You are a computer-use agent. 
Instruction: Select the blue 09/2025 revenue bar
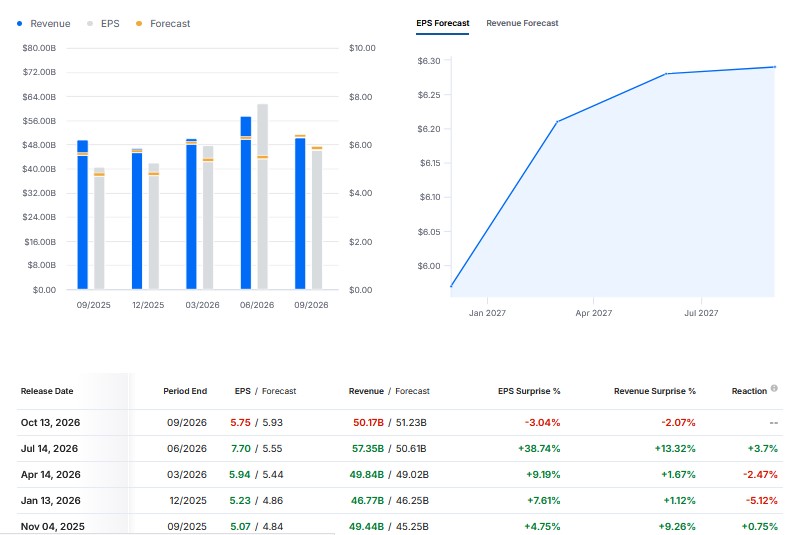[82, 215]
